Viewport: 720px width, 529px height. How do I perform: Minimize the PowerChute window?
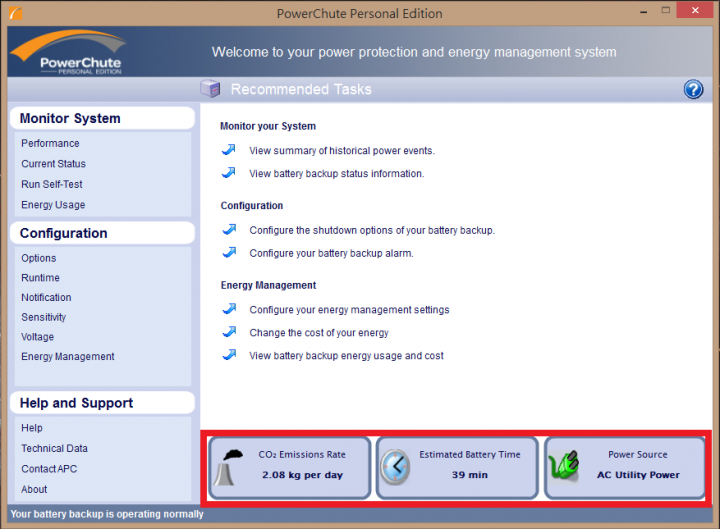pos(643,11)
